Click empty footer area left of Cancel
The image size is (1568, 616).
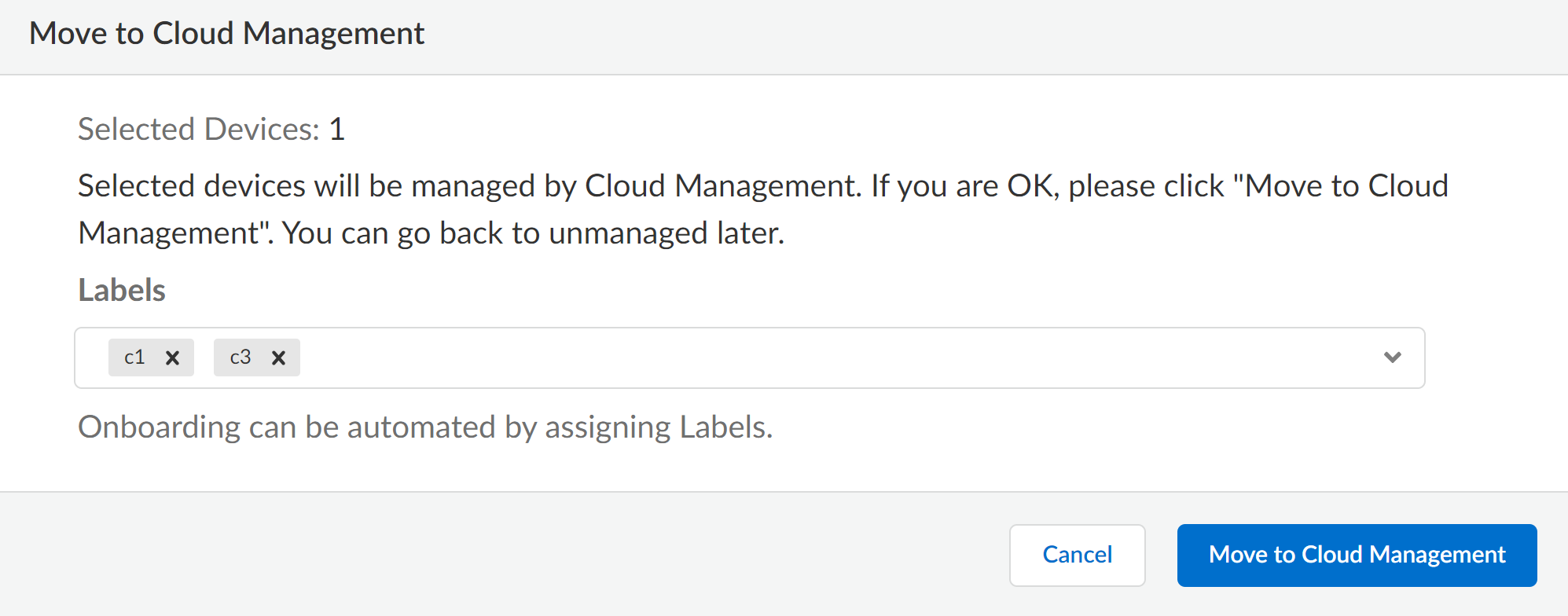550,555
